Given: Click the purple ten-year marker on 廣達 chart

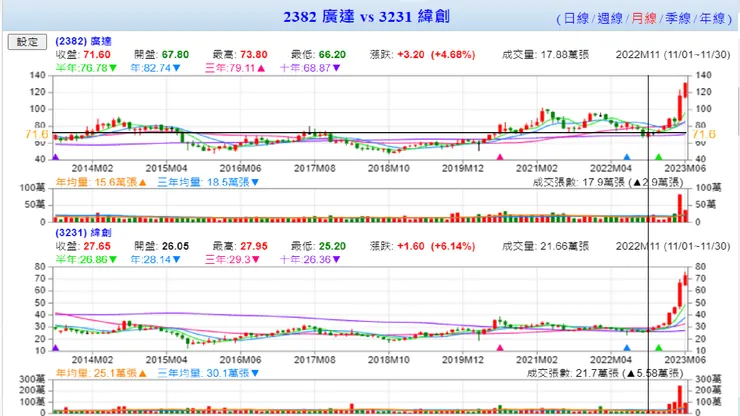Looking at the screenshot, I should pos(56,157).
